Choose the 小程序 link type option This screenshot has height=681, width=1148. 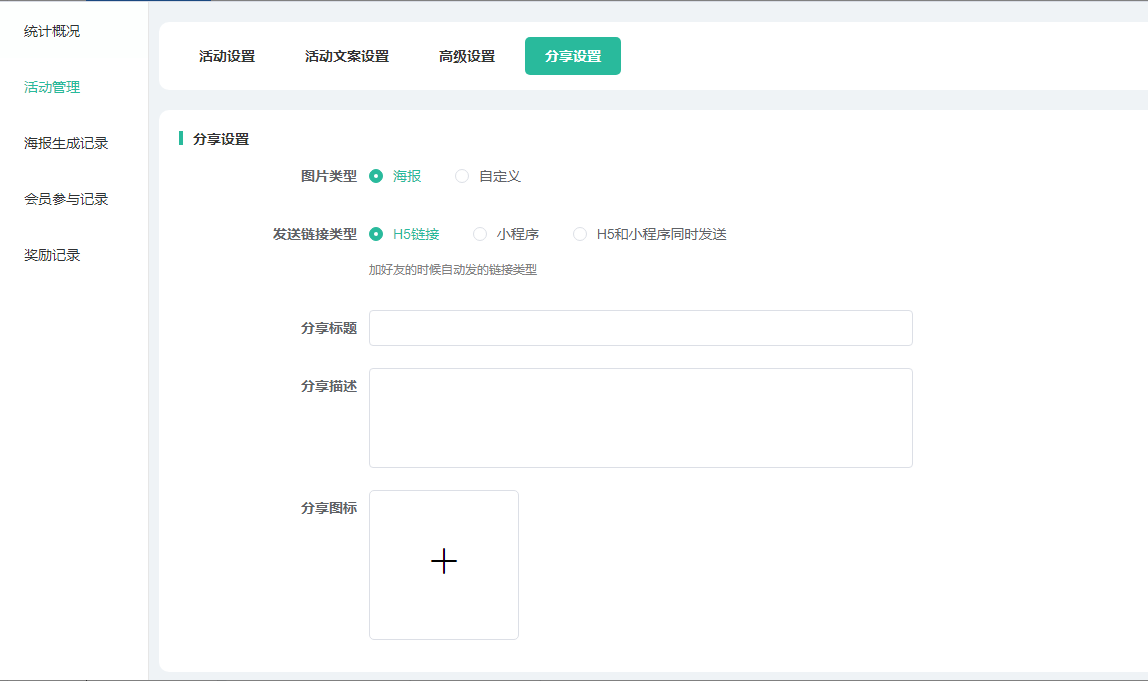[x=480, y=234]
